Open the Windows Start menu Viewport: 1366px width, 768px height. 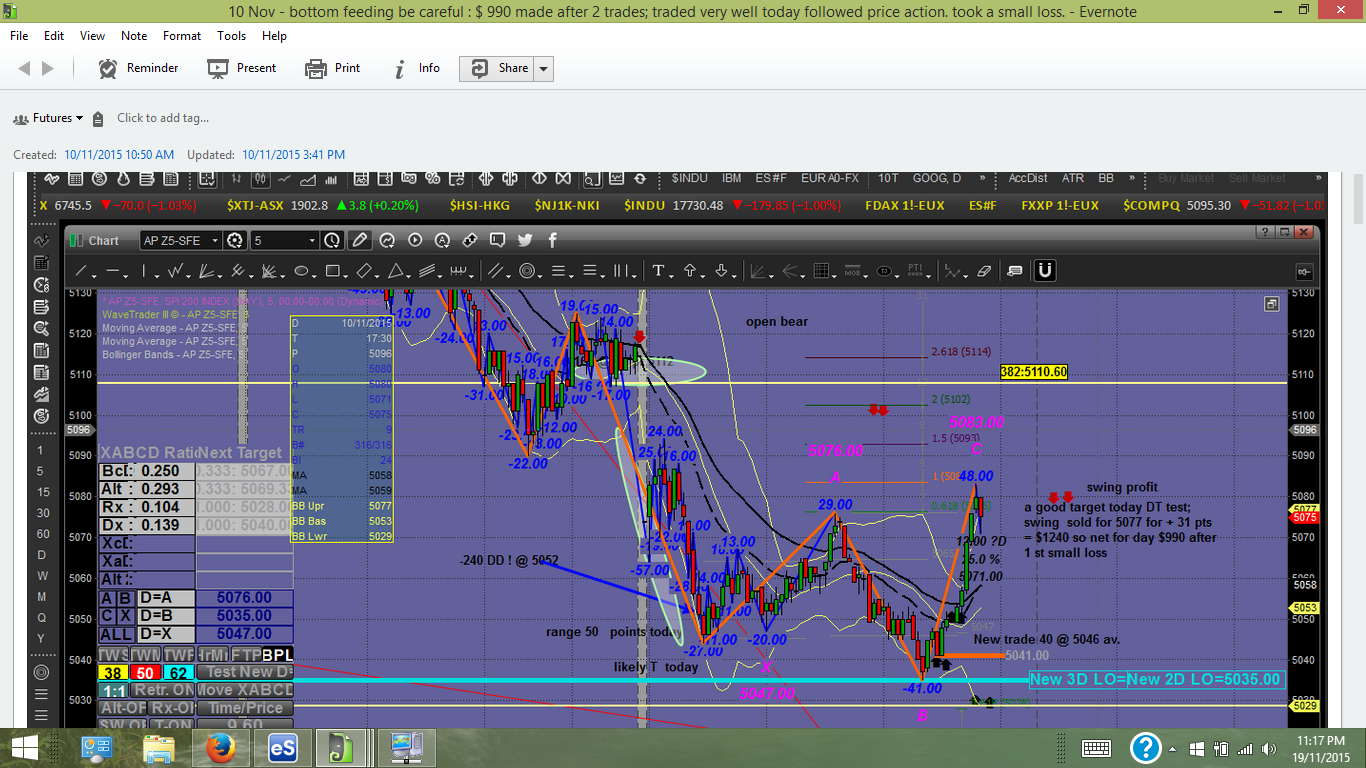point(24,748)
